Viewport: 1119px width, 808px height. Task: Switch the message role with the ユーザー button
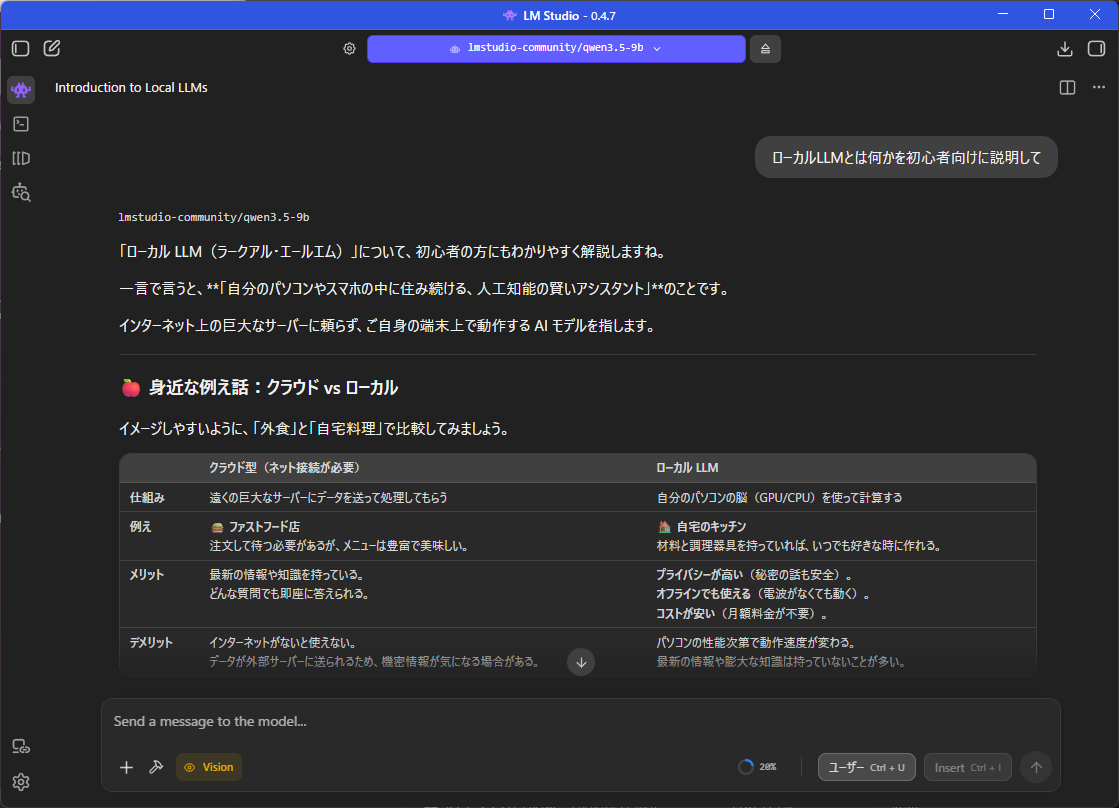tap(866, 767)
